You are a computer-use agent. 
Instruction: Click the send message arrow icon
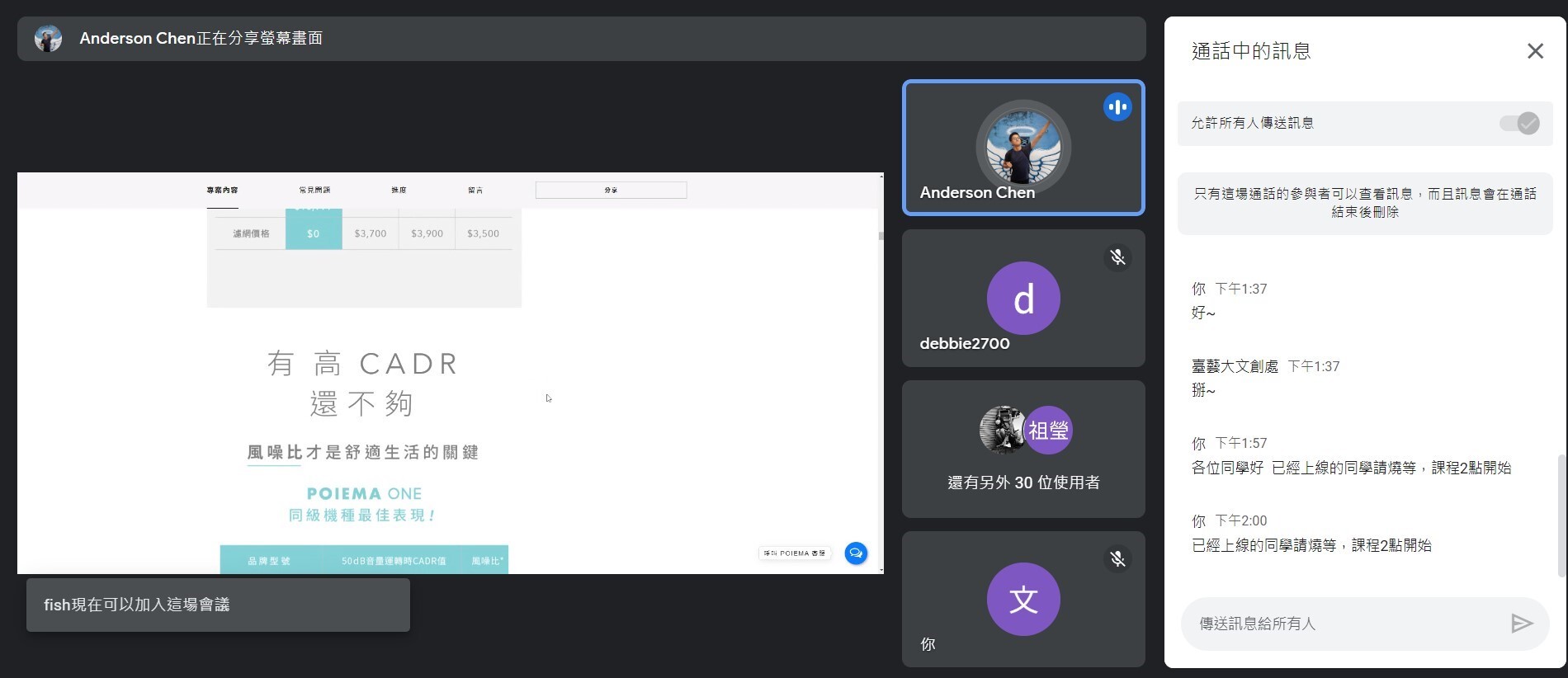pos(1521,624)
